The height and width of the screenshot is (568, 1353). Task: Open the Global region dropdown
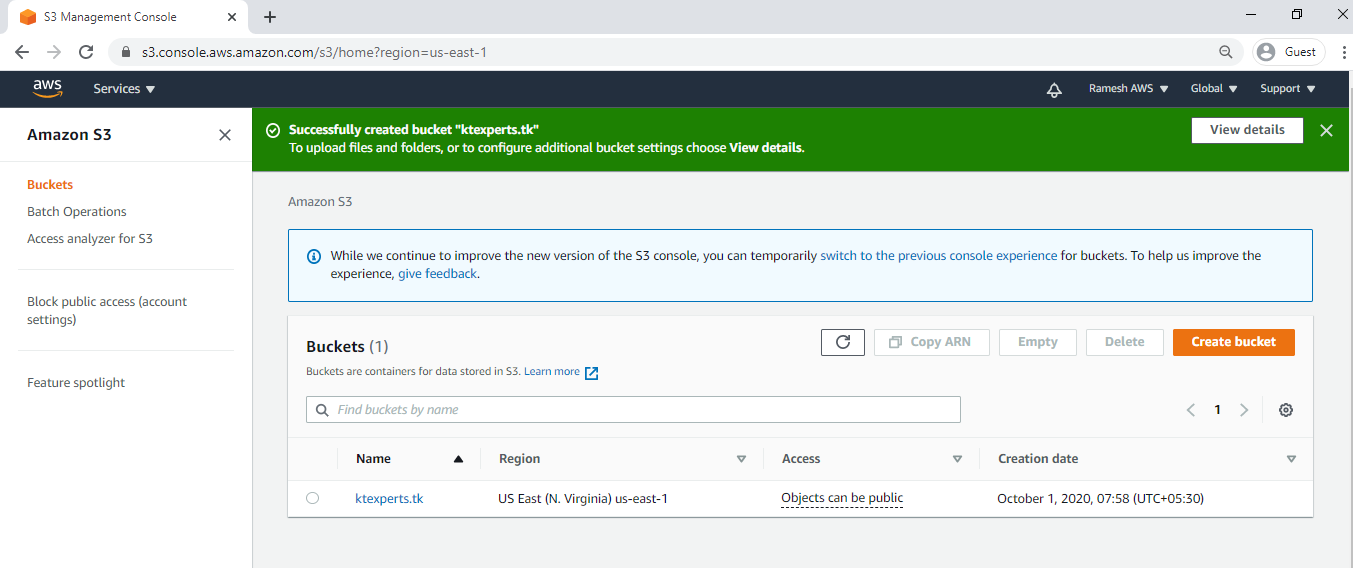(1214, 89)
